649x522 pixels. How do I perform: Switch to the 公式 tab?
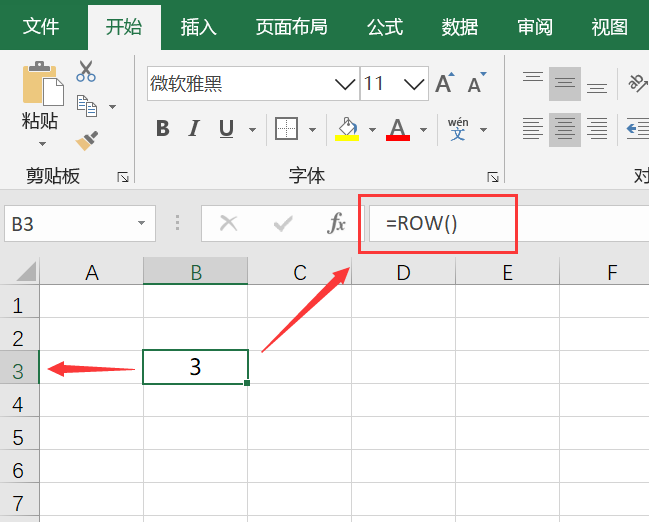click(x=385, y=26)
